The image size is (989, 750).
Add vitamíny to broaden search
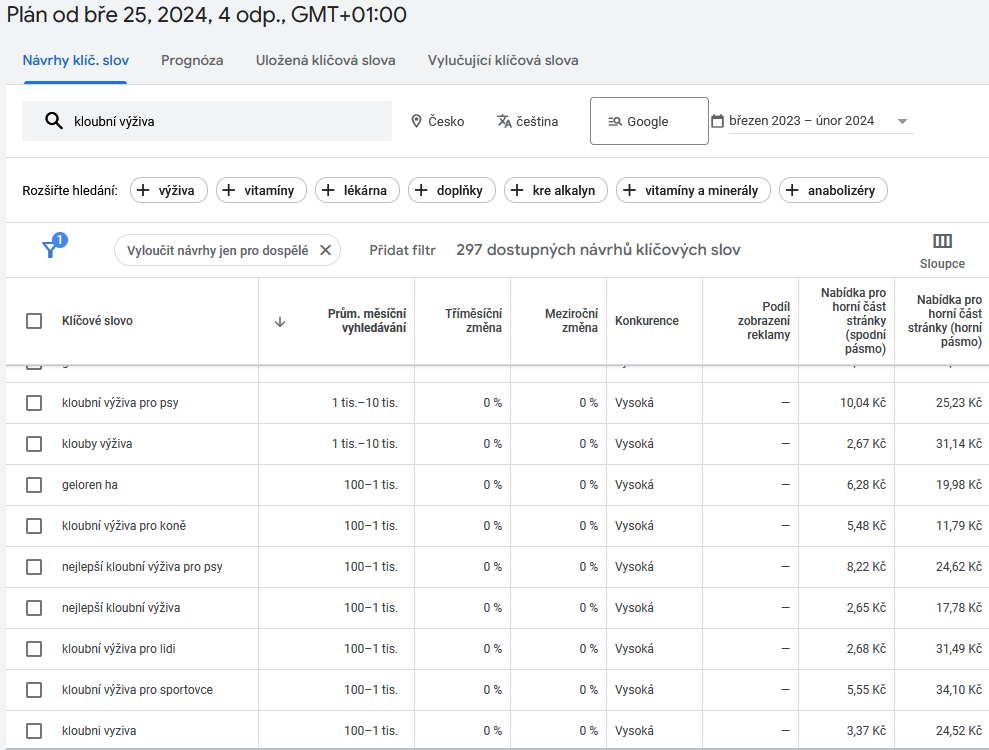[x=261, y=190]
